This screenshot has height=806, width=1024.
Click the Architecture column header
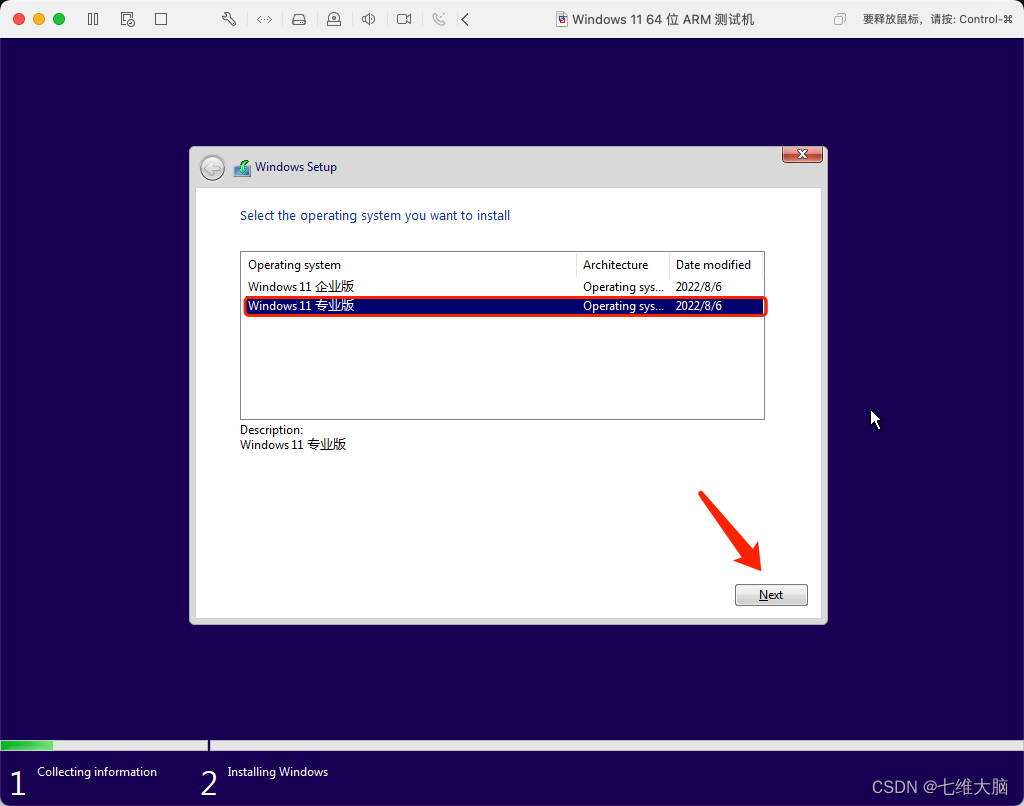[x=623, y=265]
